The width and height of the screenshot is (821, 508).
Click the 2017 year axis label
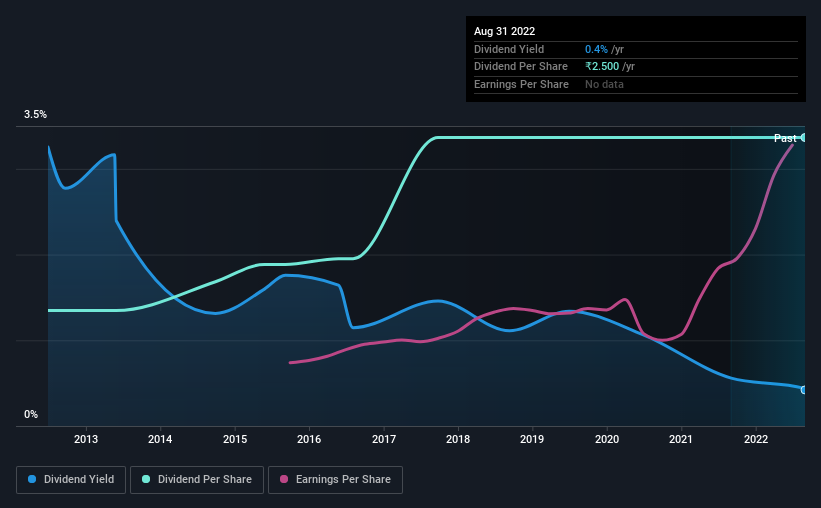pyautogui.click(x=384, y=439)
